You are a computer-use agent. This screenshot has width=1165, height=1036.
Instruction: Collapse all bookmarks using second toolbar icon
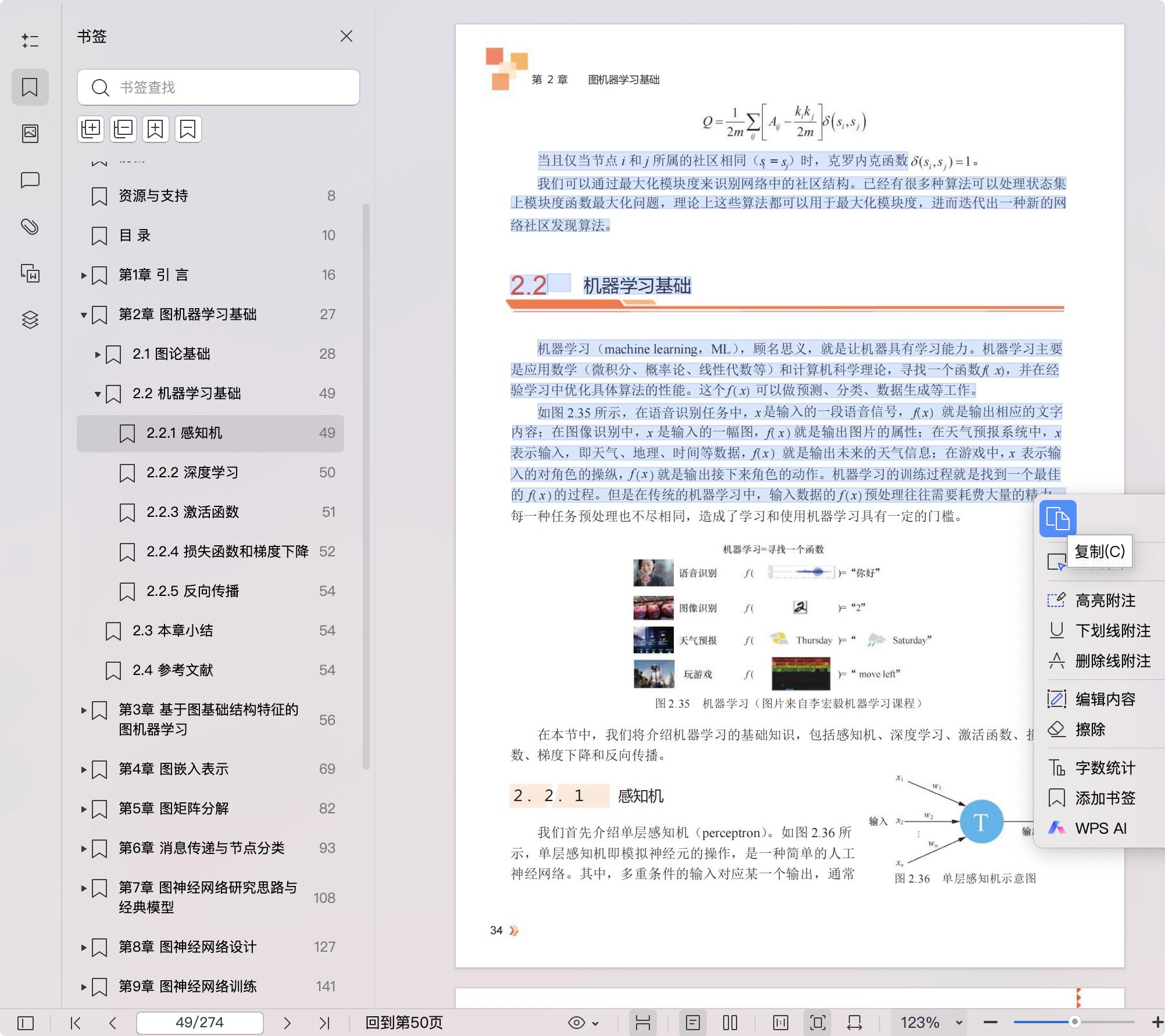pos(123,128)
